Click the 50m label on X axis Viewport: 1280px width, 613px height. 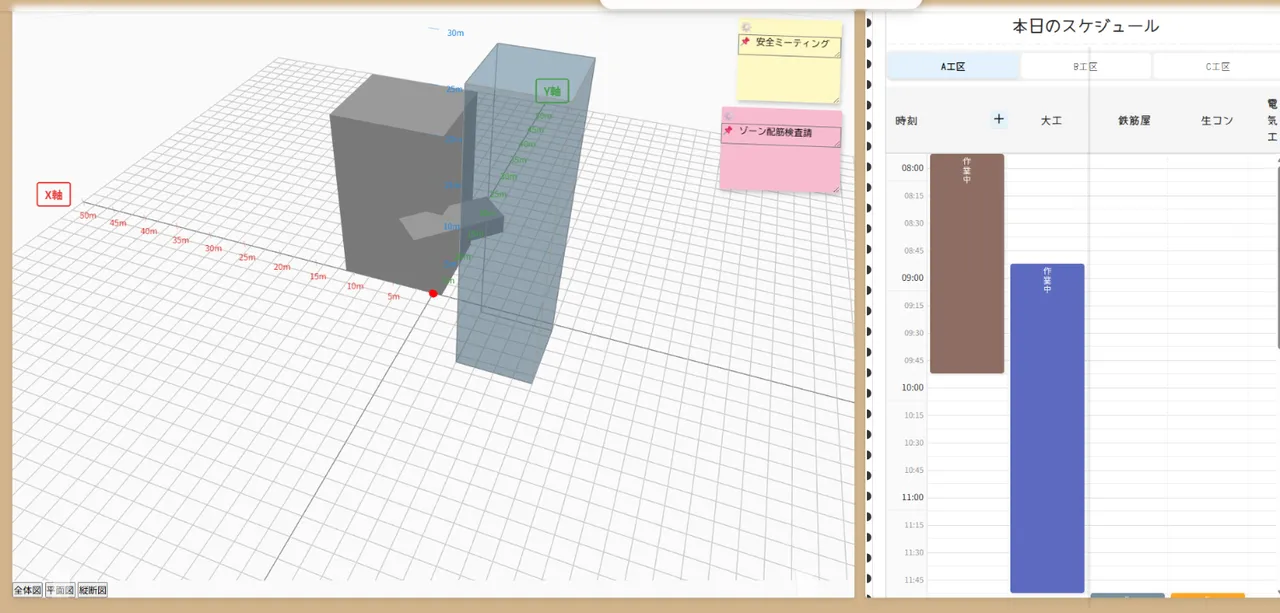(87, 215)
